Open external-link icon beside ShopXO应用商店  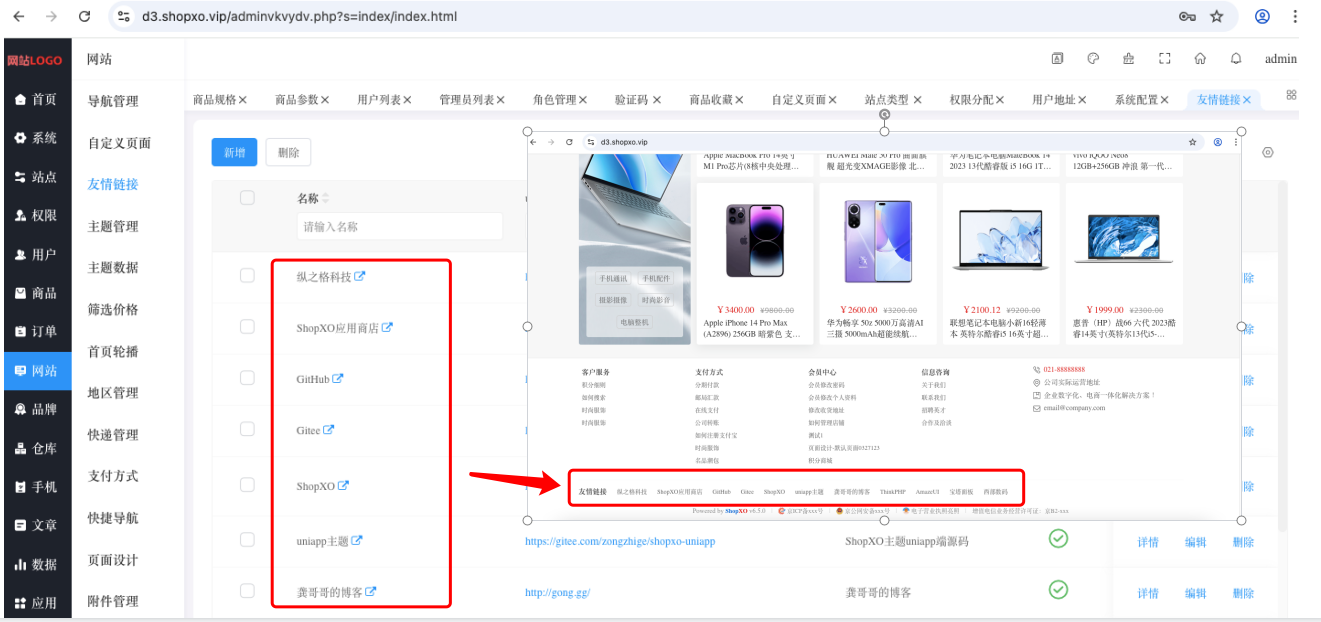387,327
